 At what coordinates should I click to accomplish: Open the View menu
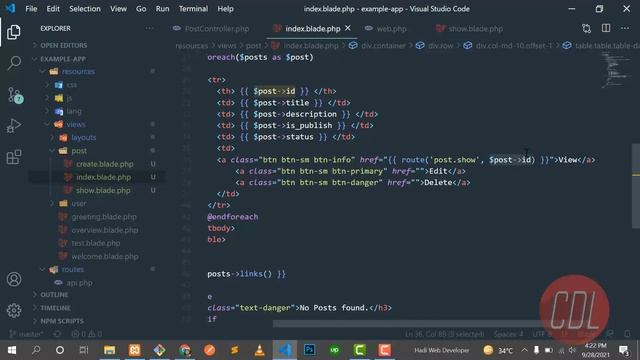118,9
